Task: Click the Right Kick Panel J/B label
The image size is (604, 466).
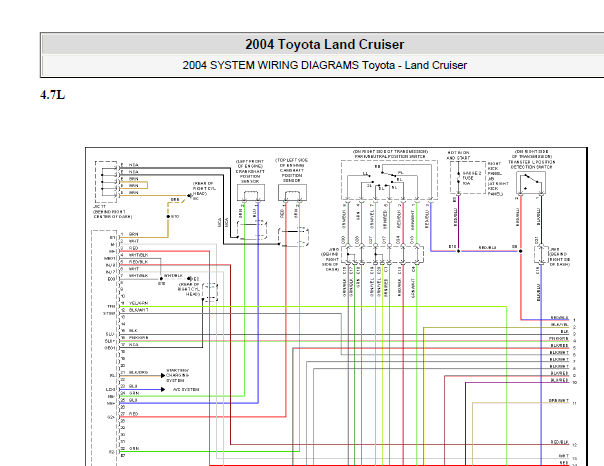Action: coord(497,179)
